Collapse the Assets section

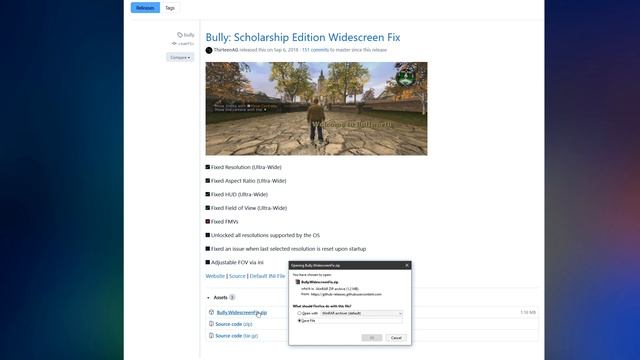(208, 298)
